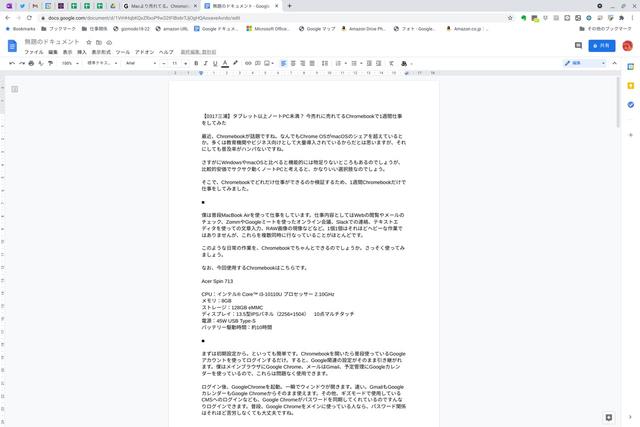Select left align
Screen dimensions: 640x427
284,63
